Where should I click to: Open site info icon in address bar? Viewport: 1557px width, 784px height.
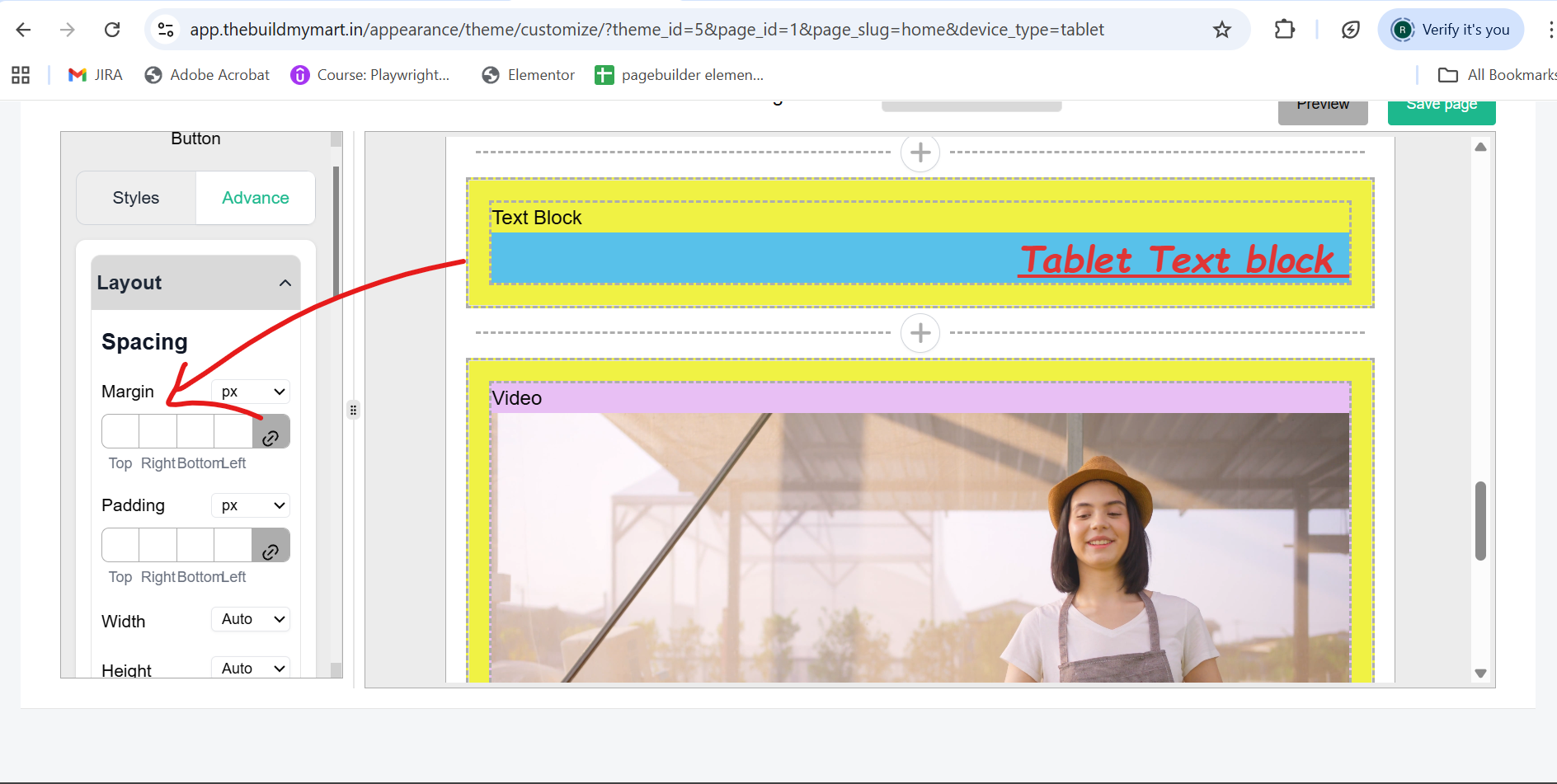166,30
